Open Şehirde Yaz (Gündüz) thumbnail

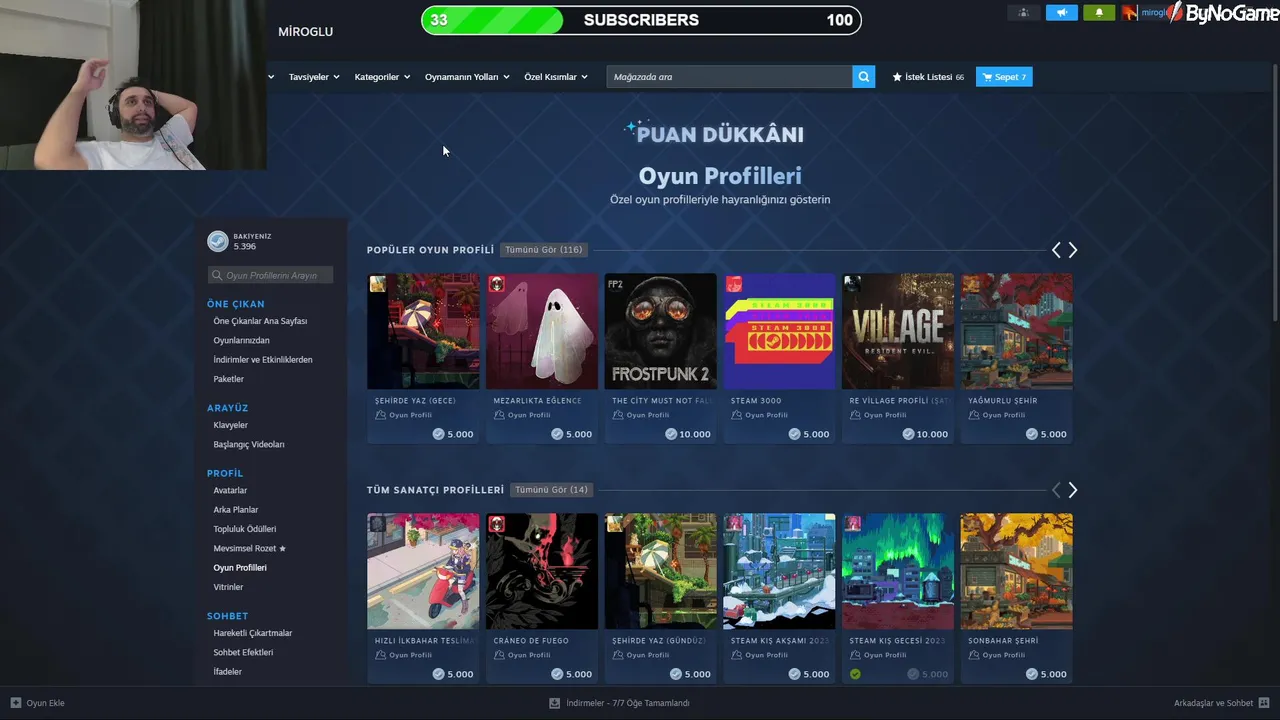pyautogui.click(x=661, y=571)
